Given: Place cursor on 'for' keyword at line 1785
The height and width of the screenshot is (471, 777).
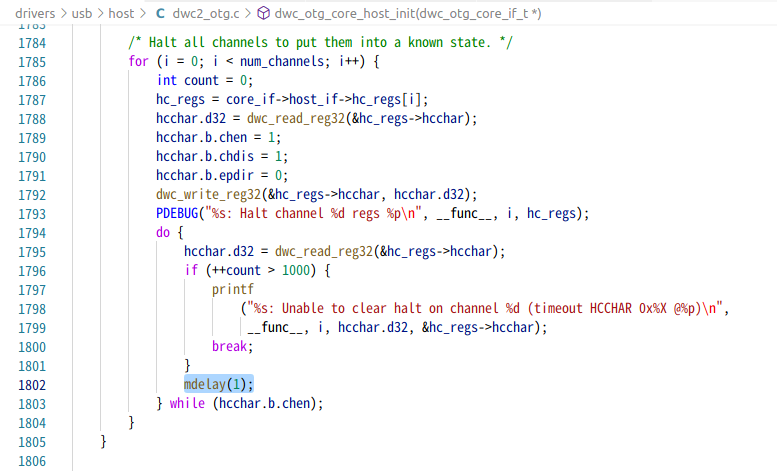Looking at the screenshot, I should click(x=138, y=61).
